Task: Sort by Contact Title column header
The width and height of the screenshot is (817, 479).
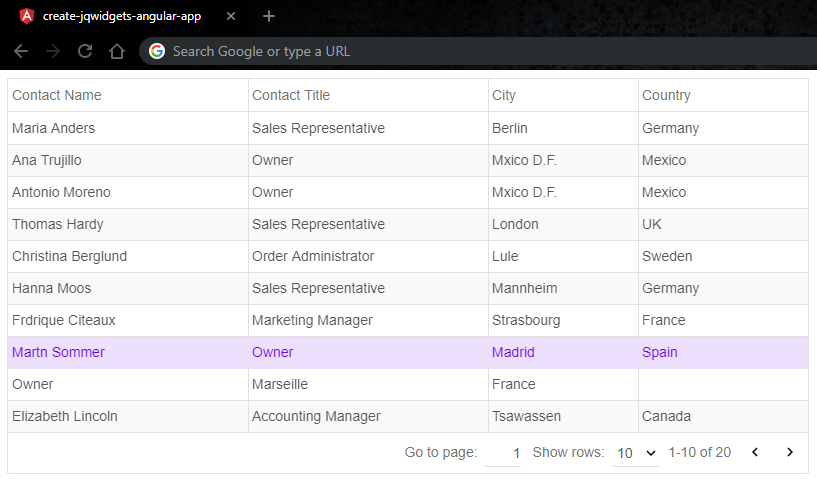Action: [x=291, y=95]
